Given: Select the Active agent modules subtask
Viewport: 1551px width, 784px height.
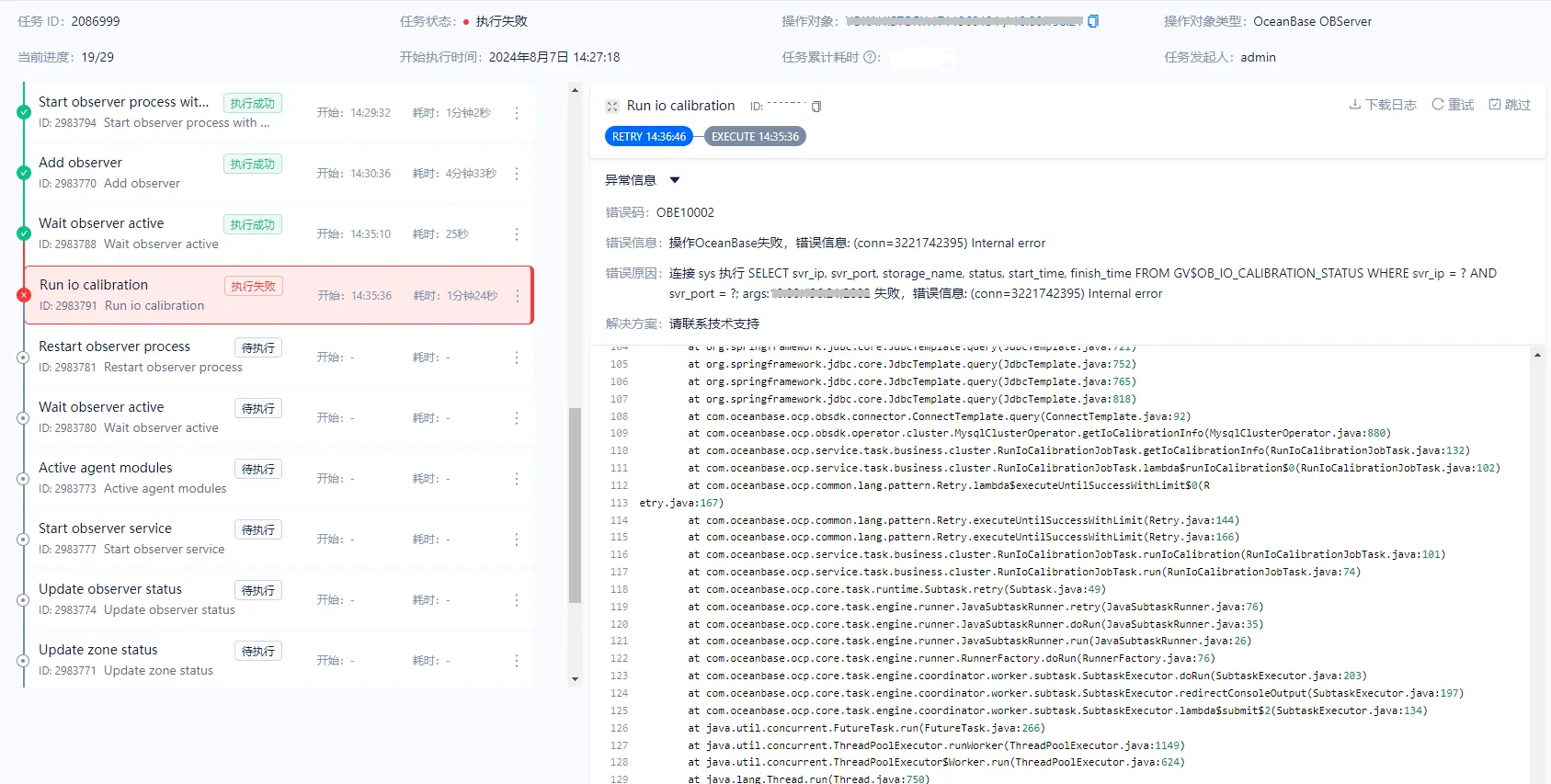Looking at the screenshot, I should pos(278,479).
